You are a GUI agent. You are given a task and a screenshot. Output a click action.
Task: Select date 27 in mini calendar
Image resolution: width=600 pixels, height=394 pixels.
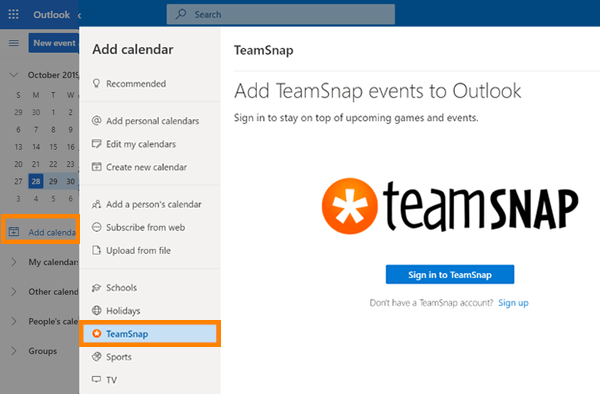pos(18,181)
